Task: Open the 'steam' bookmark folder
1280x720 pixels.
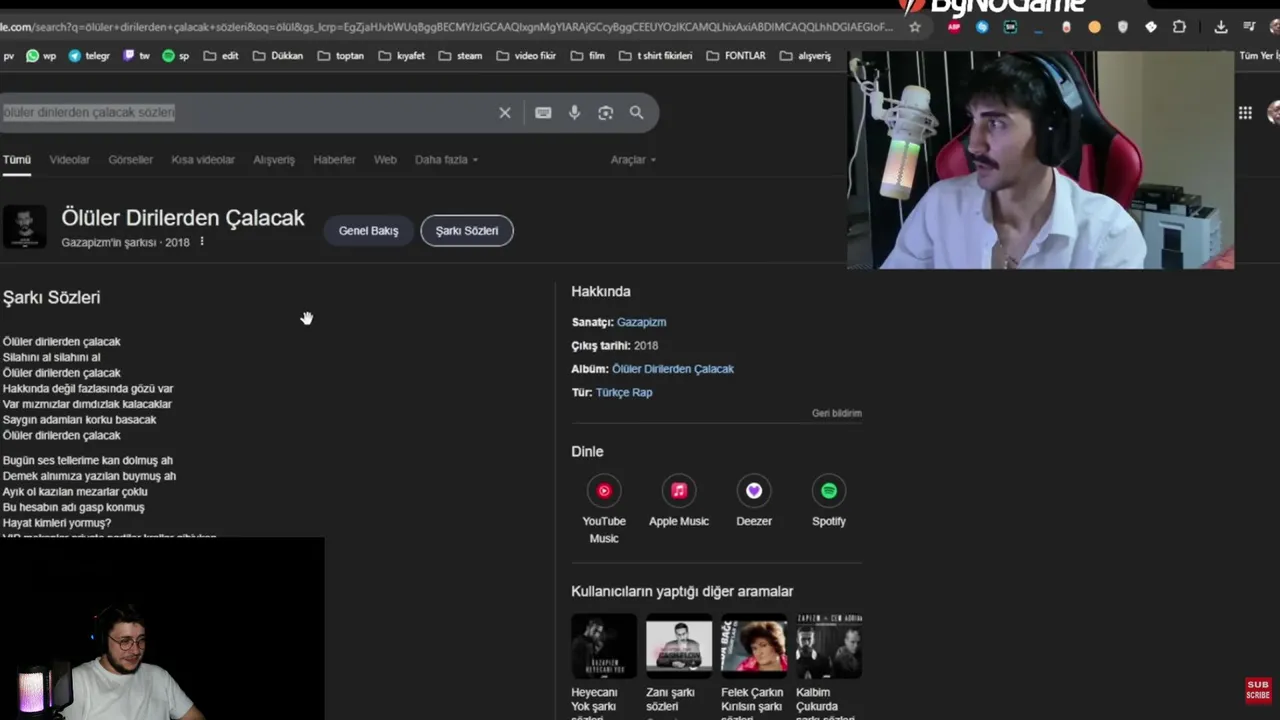Action: point(461,56)
